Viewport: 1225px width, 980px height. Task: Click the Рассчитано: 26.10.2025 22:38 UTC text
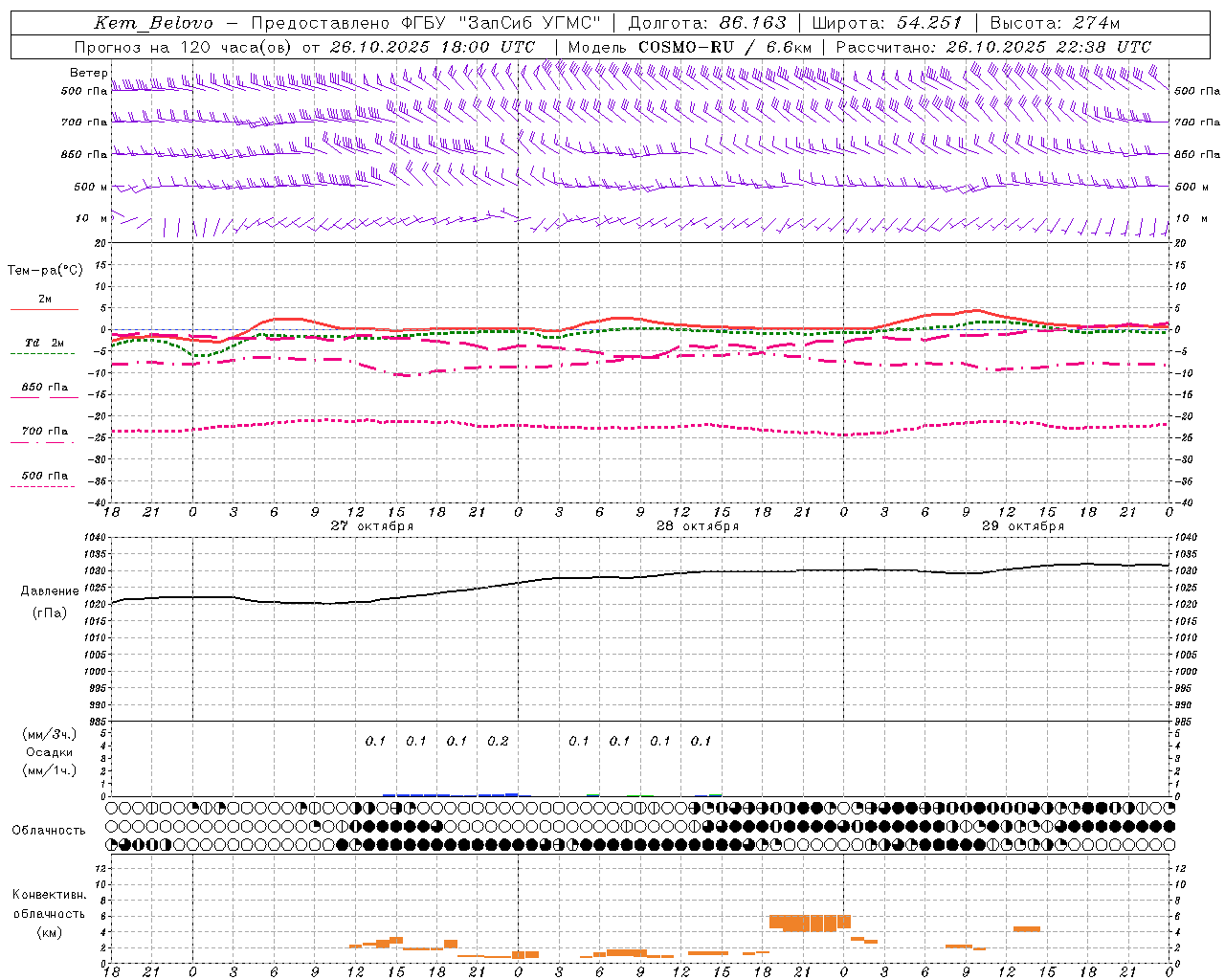993,47
